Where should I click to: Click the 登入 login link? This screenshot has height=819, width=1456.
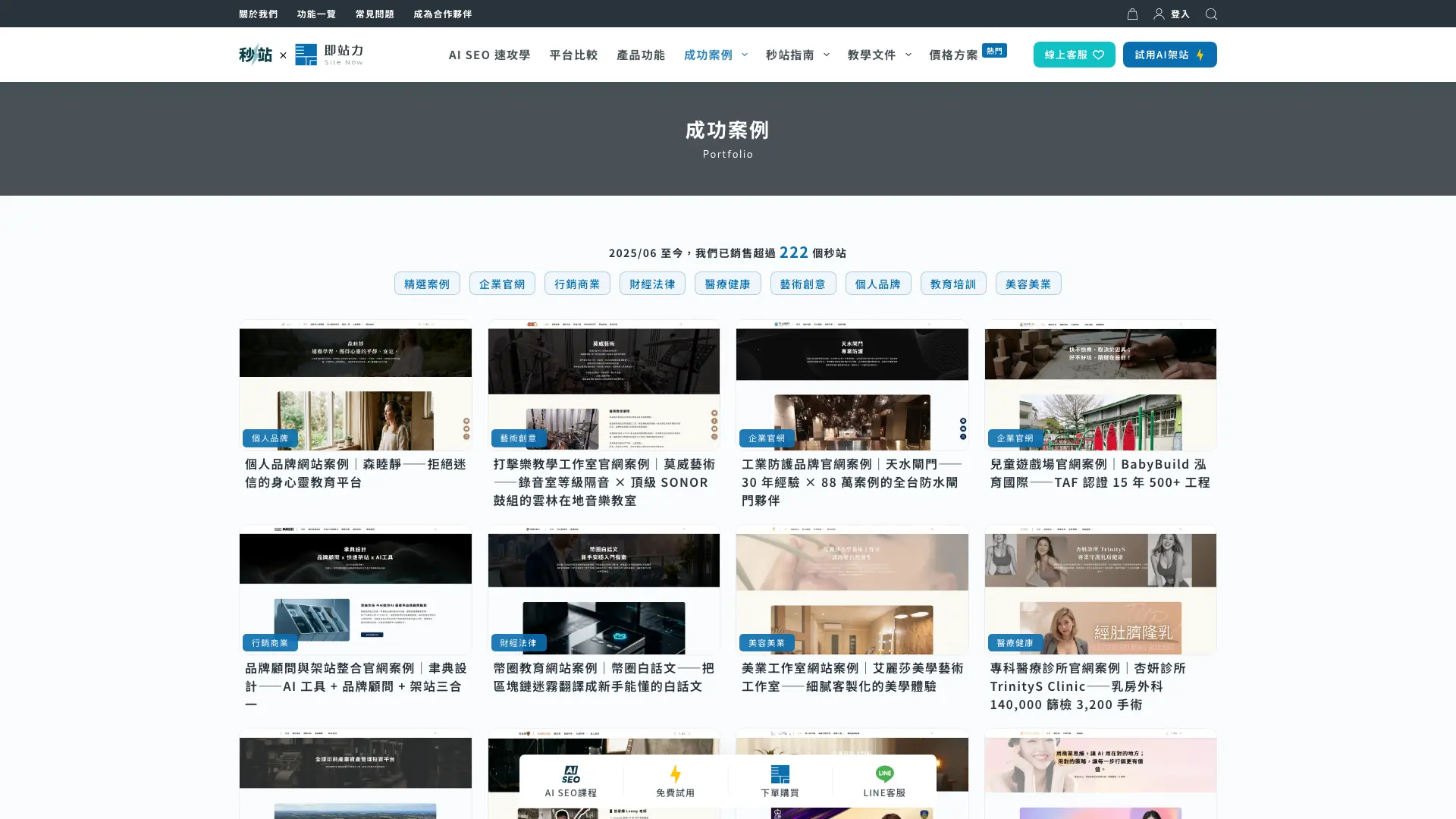[x=1180, y=14]
